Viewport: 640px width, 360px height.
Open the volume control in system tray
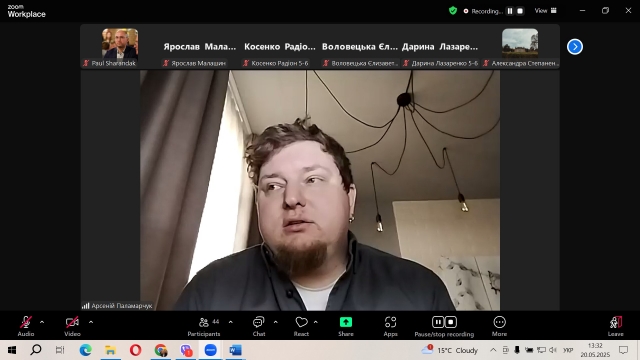pyautogui.click(x=553, y=350)
